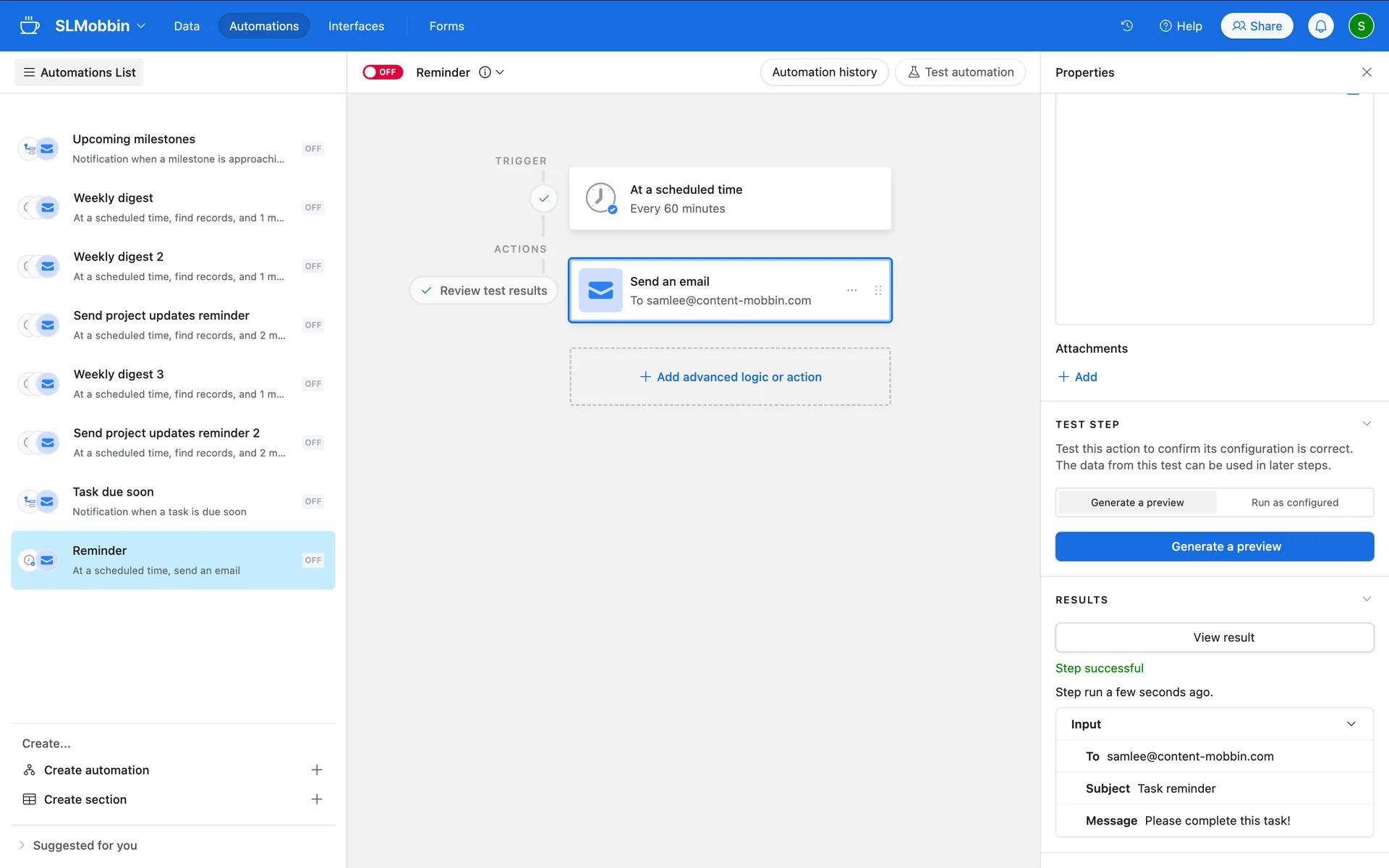Open the user avatar S menu
The image size is (1389, 868).
coord(1361,26)
